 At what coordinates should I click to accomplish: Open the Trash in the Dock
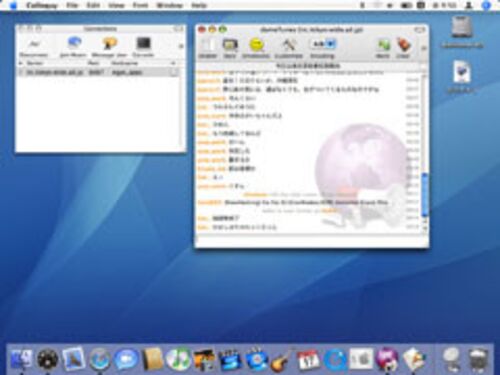pyautogui.click(x=479, y=359)
